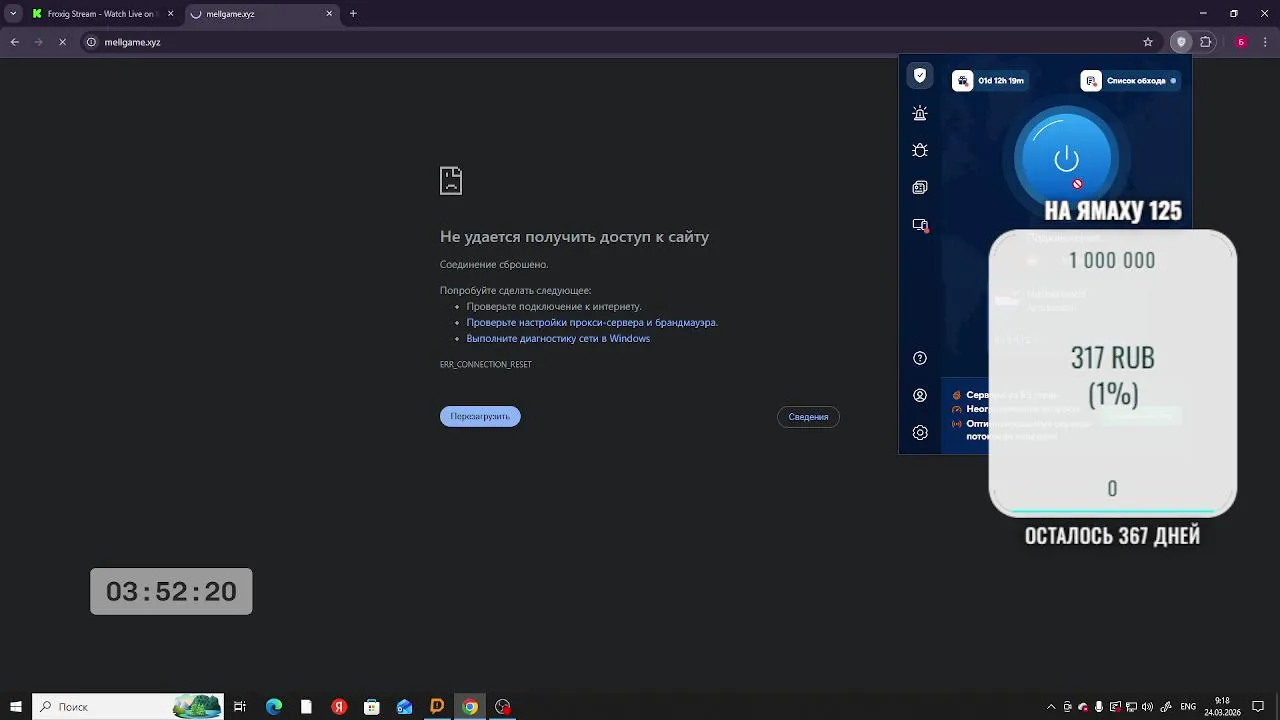Stop loading the page
This screenshot has height=720, width=1280.
click(x=62, y=42)
